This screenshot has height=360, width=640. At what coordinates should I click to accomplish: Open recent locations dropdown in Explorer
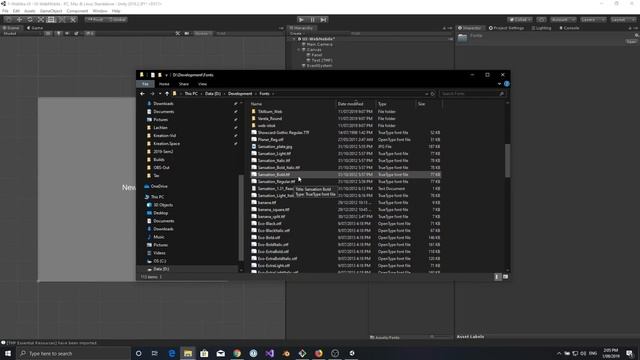coord(160,94)
